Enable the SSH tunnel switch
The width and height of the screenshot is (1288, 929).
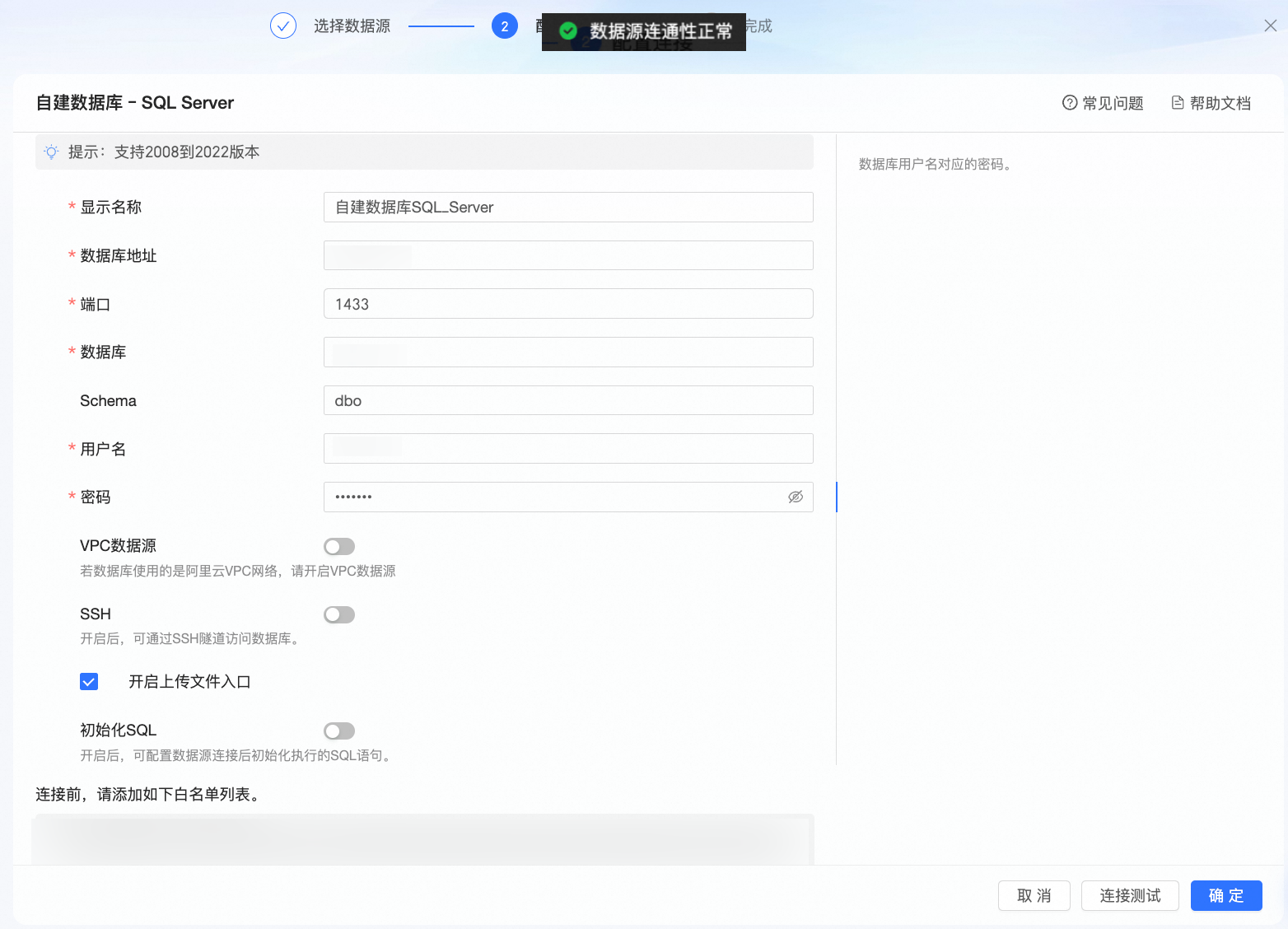[x=339, y=614]
